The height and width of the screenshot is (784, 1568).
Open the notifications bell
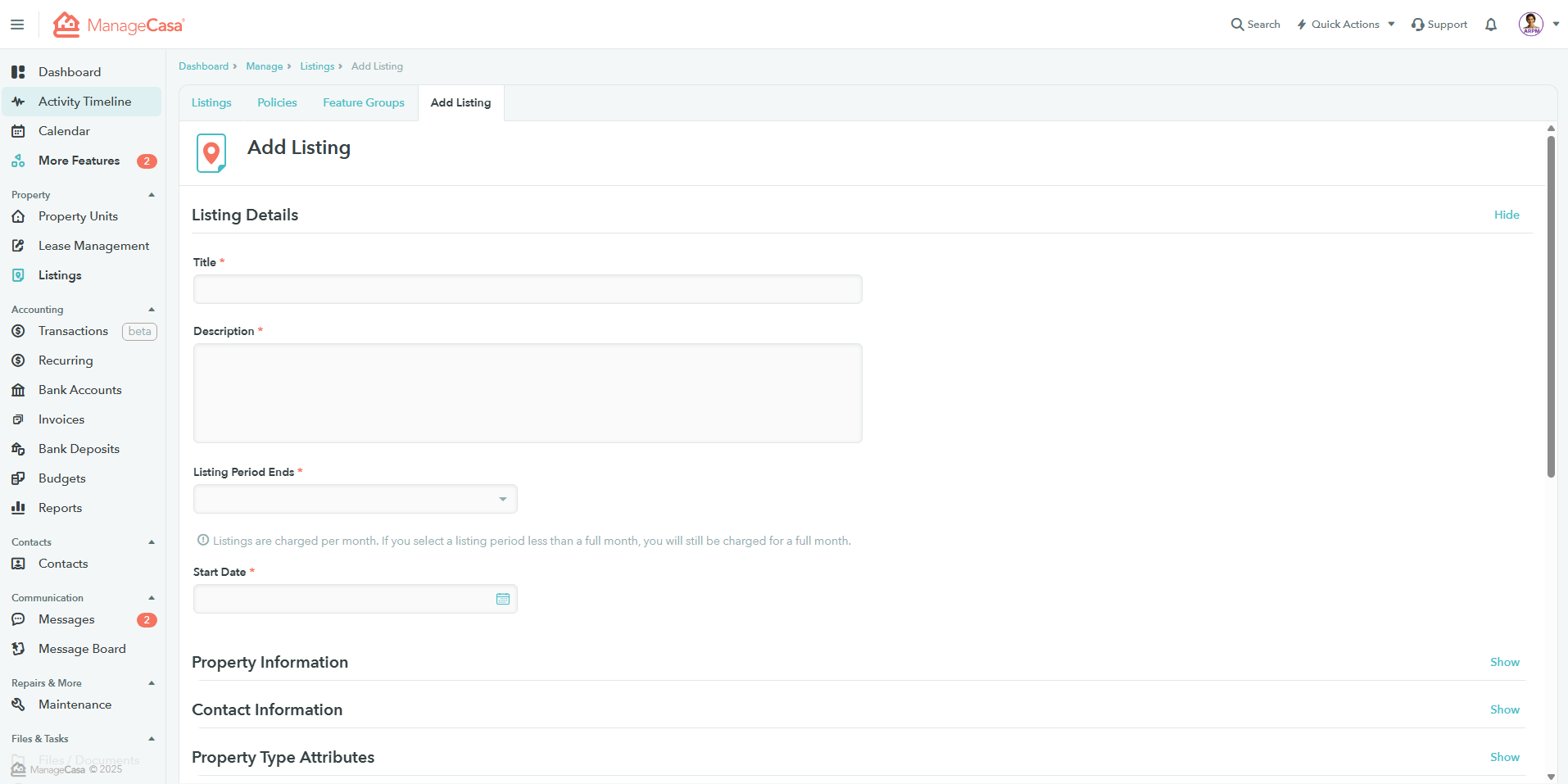pos(1491,25)
